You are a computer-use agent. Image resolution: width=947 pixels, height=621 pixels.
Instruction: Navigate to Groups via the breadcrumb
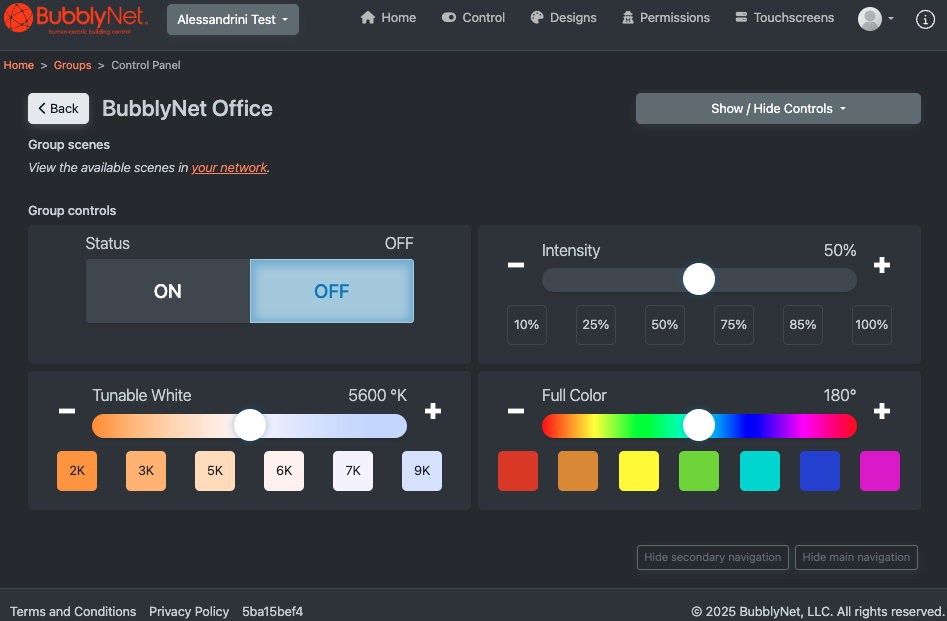pyautogui.click(x=72, y=65)
